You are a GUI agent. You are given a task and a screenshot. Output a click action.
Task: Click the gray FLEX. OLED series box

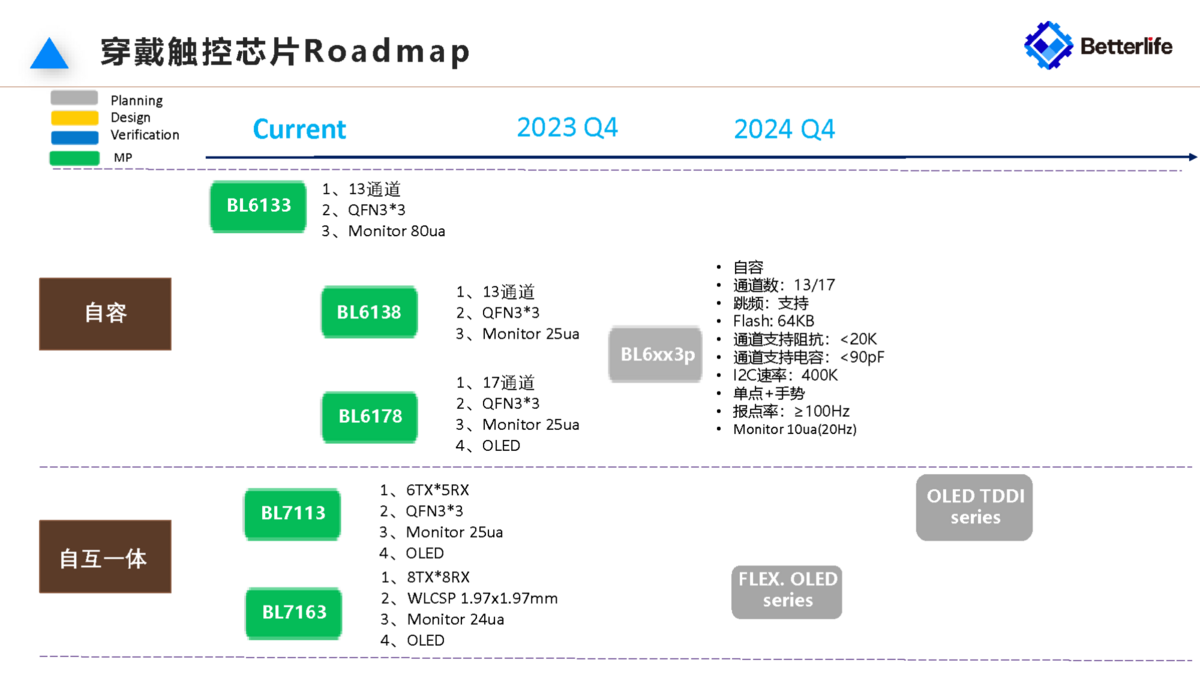(787, 590)
